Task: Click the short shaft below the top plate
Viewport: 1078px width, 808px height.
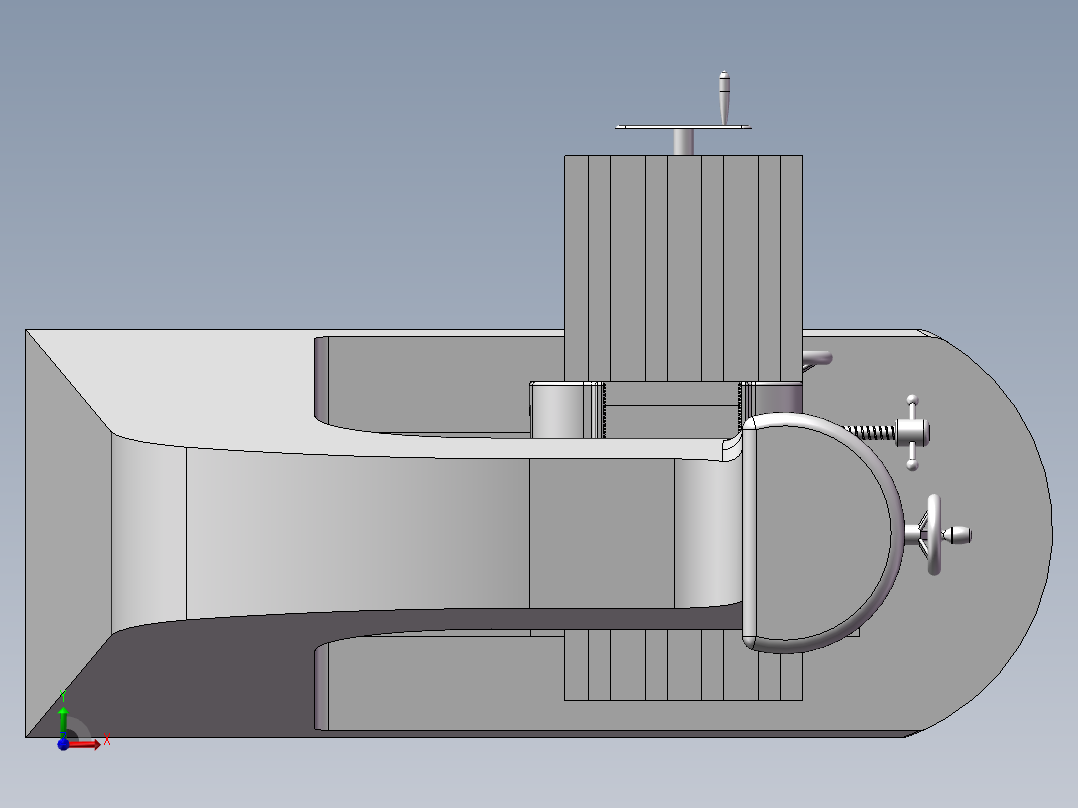Action: (x=683, y=142)
